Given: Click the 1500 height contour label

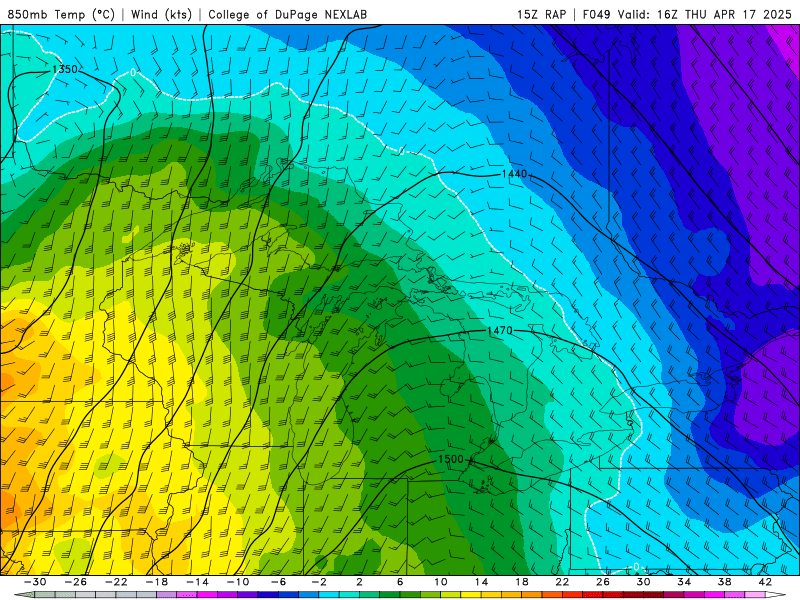Looking at the screenshot, I should point(451,459).
